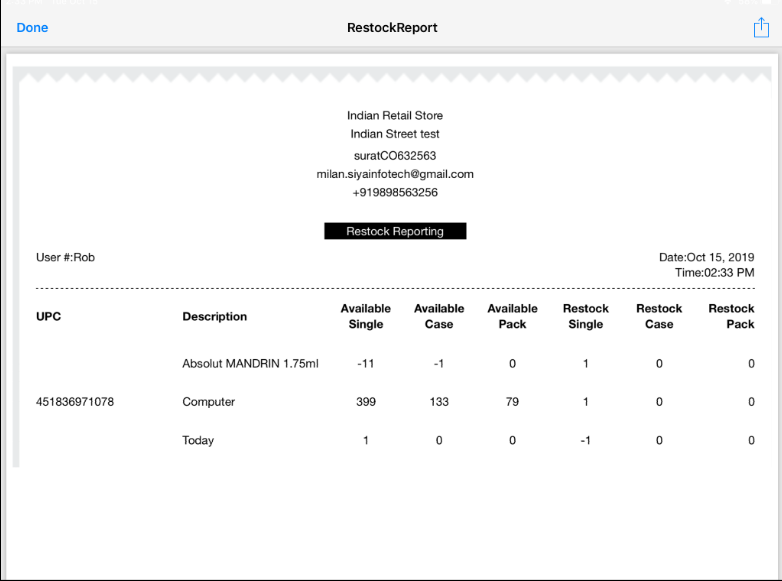
Task: Tap the milan.siyainfotech@gmail.com email address
Action: coord(395,174)
